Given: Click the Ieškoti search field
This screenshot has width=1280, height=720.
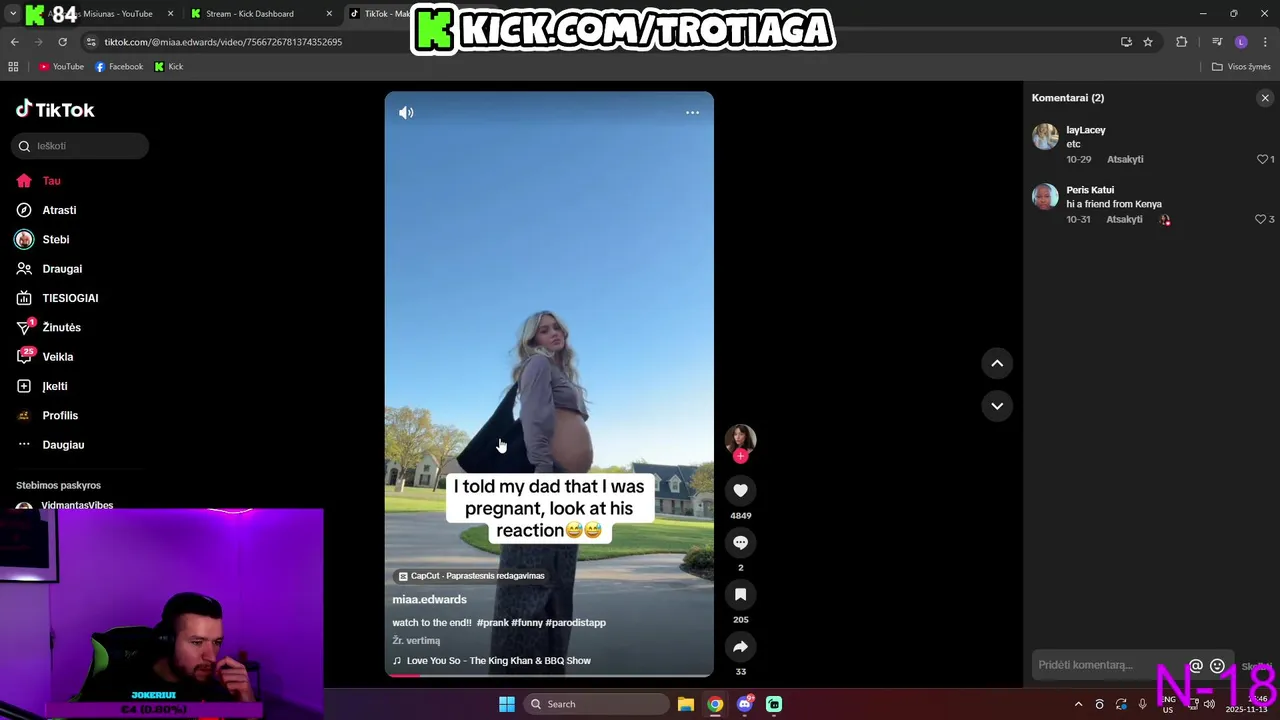Looking at the screenshot, I should pos(80,146).
